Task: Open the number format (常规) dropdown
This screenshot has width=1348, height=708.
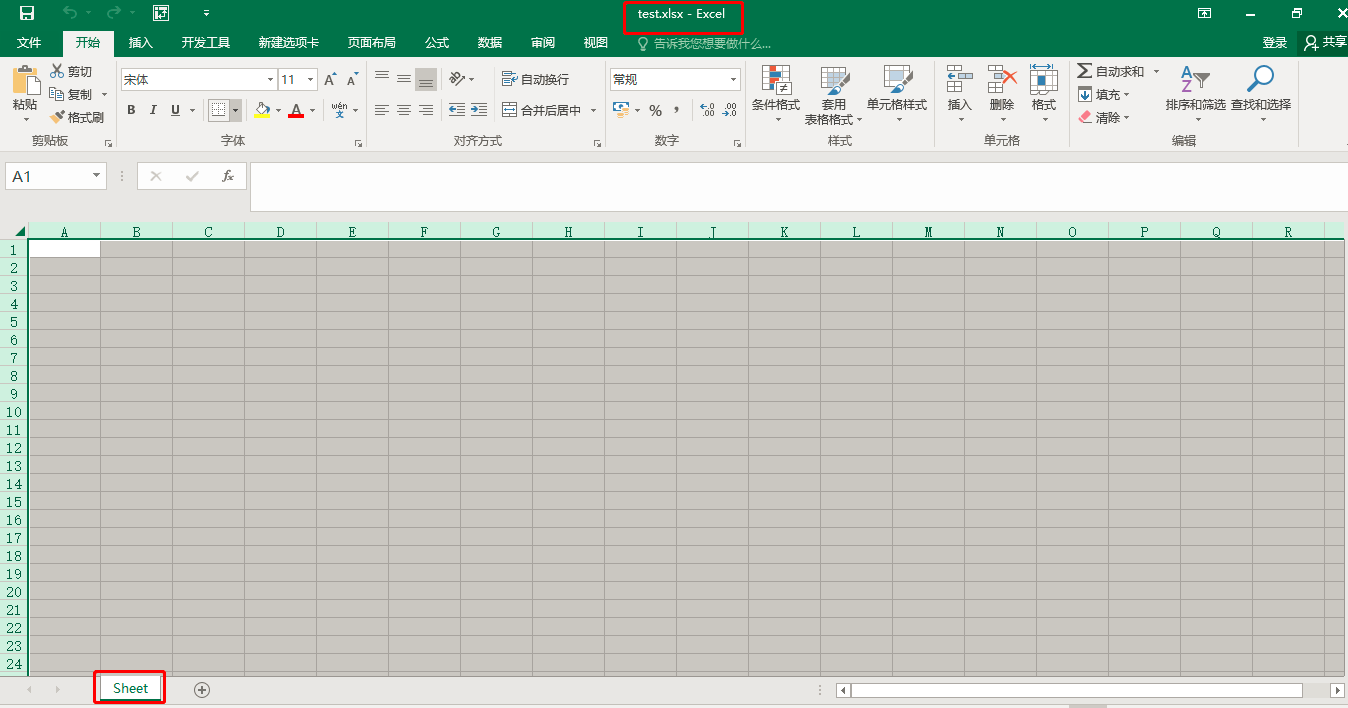Action: coord(733,79)
